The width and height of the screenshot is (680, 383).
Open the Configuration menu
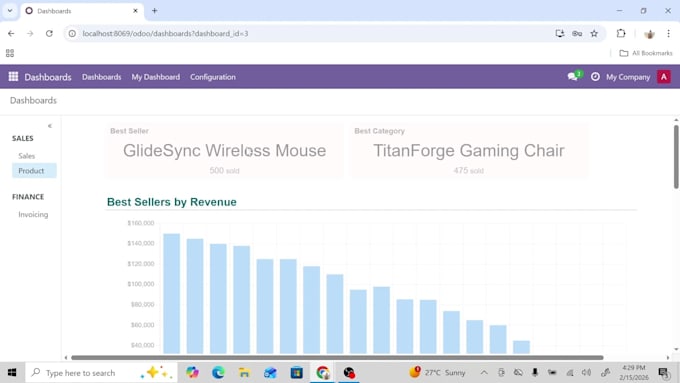212,77
